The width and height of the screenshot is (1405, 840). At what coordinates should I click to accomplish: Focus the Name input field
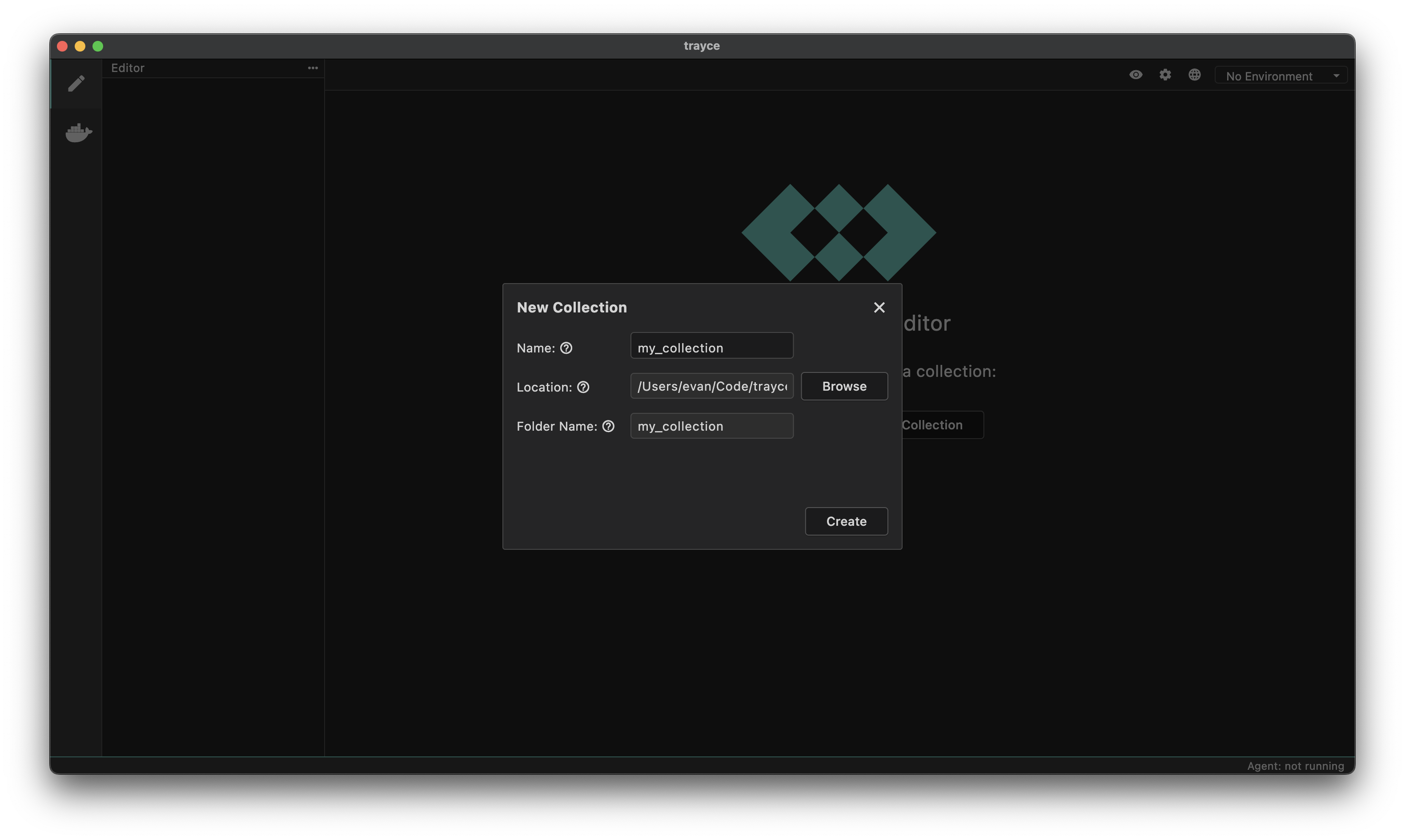pos(712,346)
